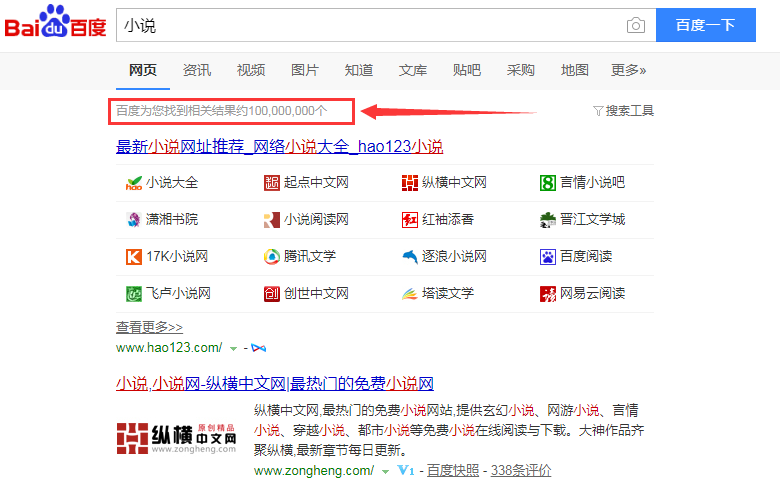Click the 纵横中文网 site icon in grid
Viewport: 780px width, 485px height.
[x=409, y=183]
